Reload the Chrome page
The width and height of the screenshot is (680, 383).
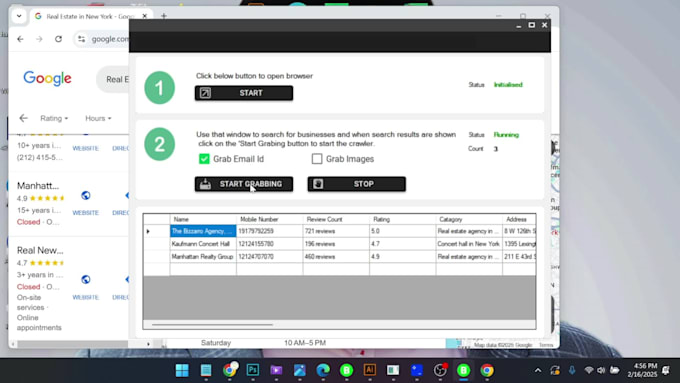tap(58, 39)
